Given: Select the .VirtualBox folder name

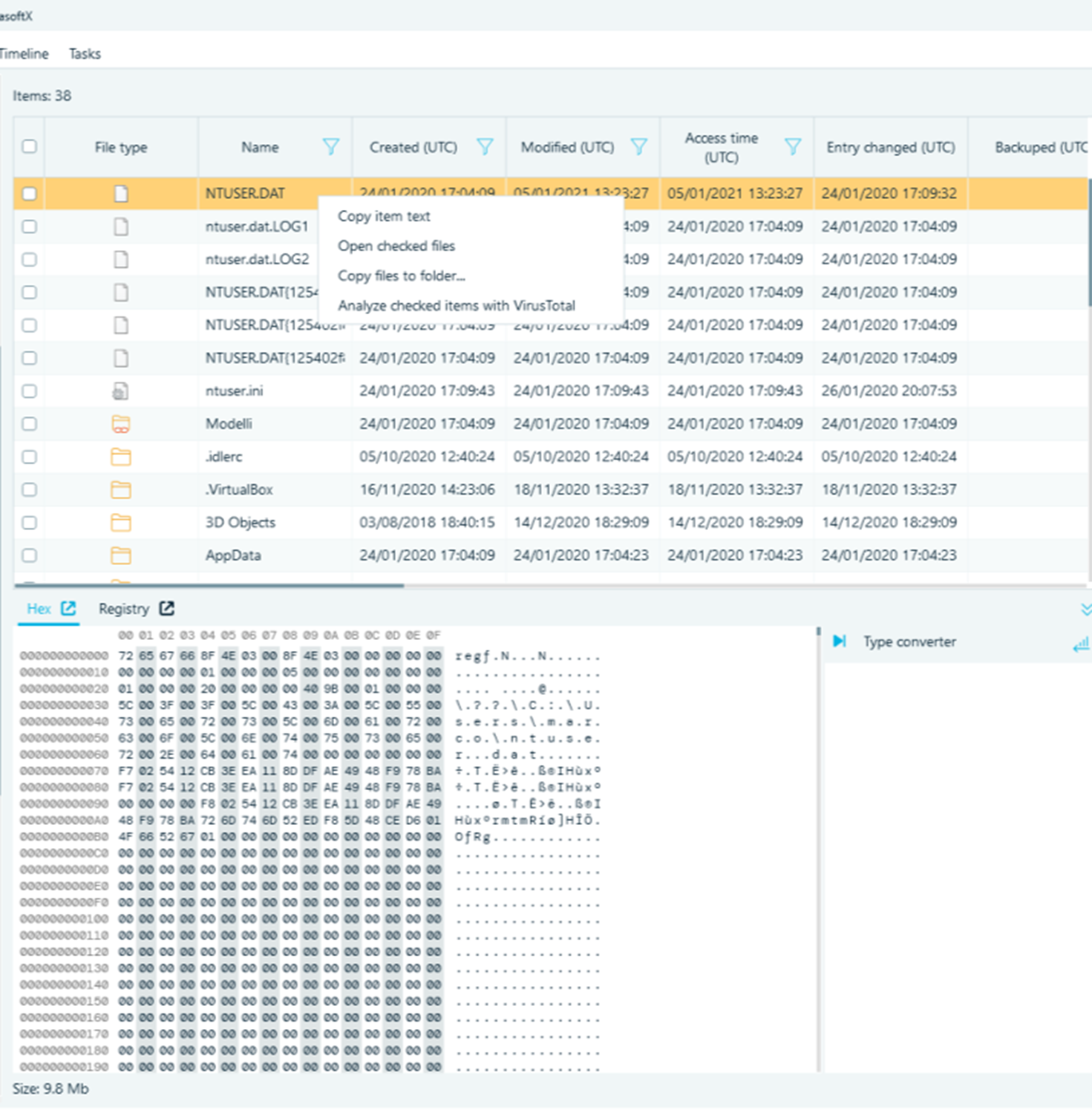Looking at the screenshot, I should click(x=239, y=489).
